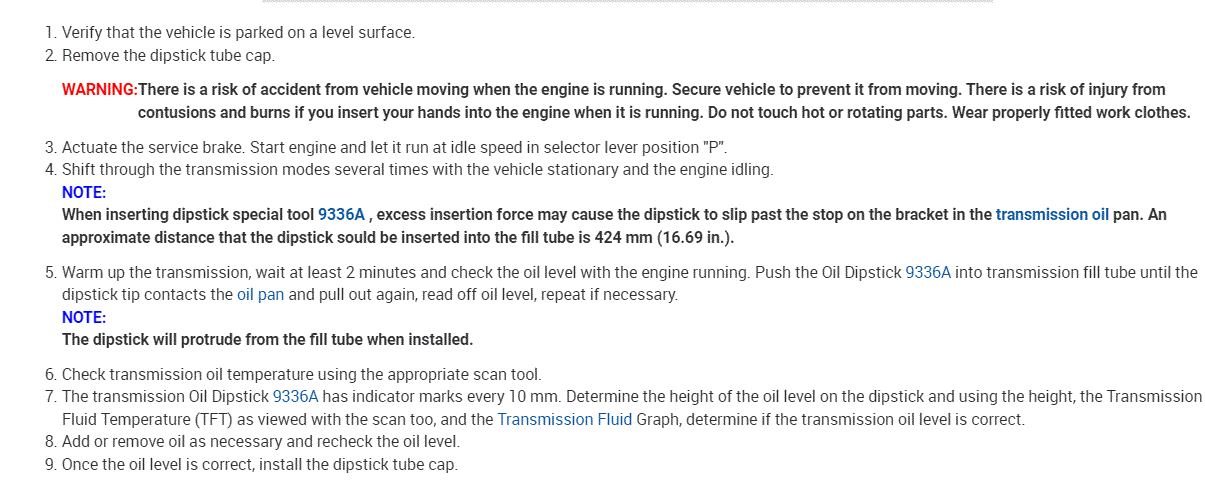This screenshot has width=1205, height=498.
Task: Click step 2 "Remove the dipstick tube cap"
Action: (168, 55)
